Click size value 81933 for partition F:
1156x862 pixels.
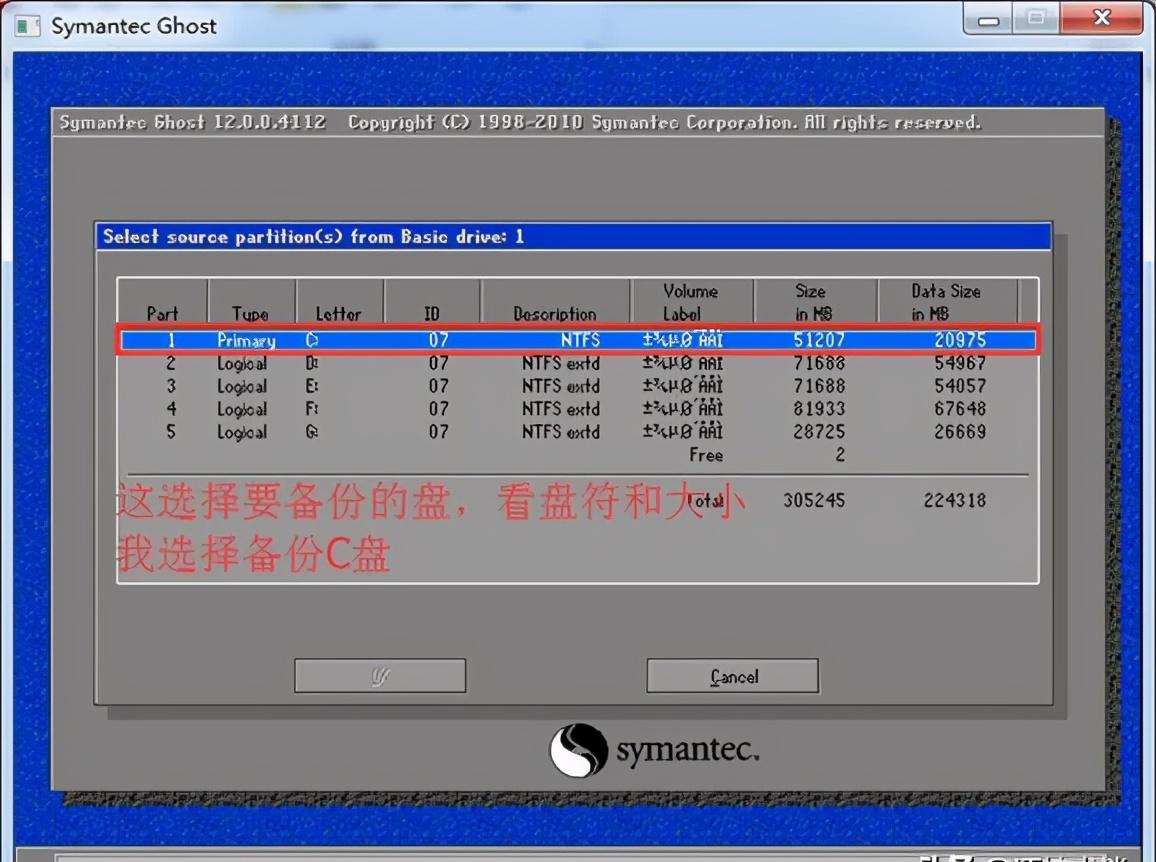819,409
